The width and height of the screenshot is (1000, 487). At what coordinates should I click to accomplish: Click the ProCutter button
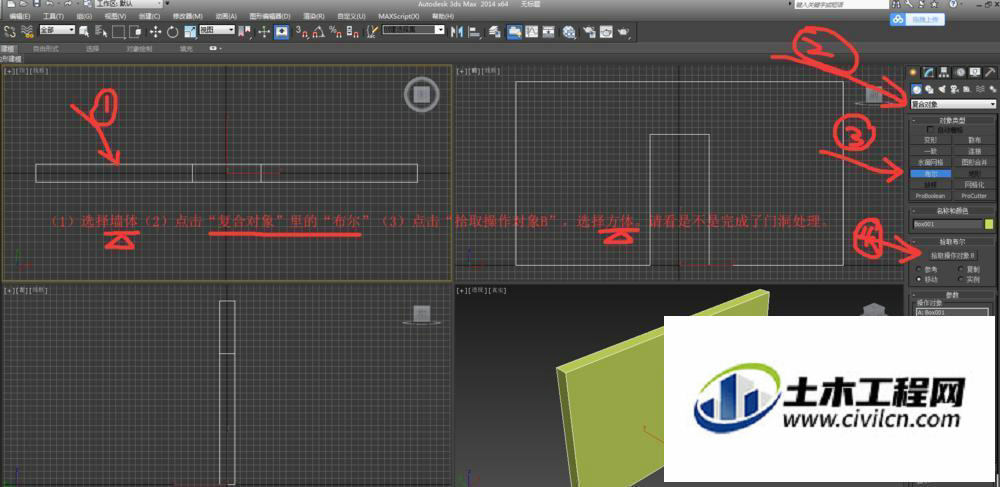[975, 196]
